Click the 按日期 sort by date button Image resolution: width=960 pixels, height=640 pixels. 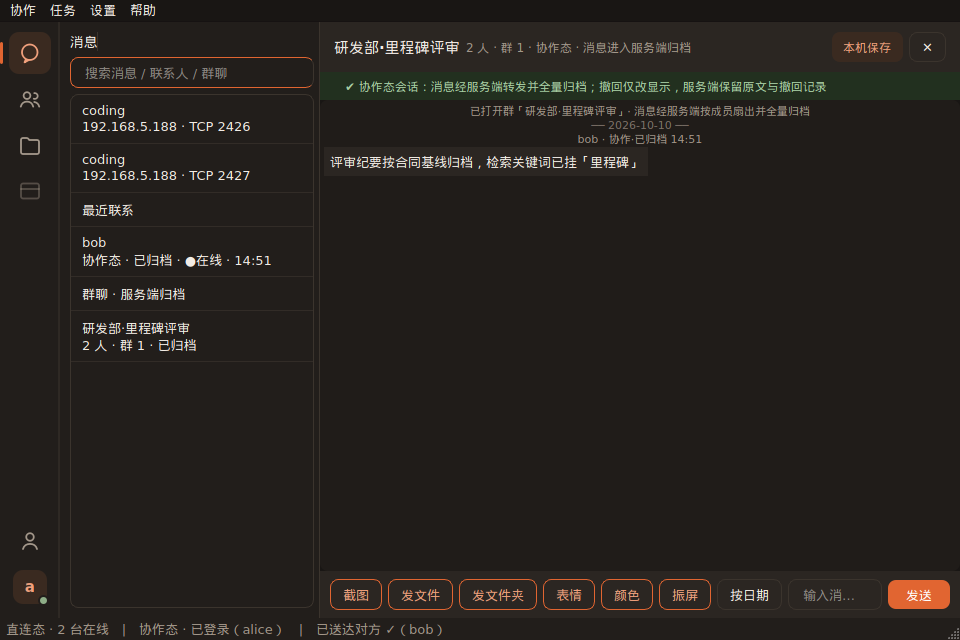pos(749,595)
